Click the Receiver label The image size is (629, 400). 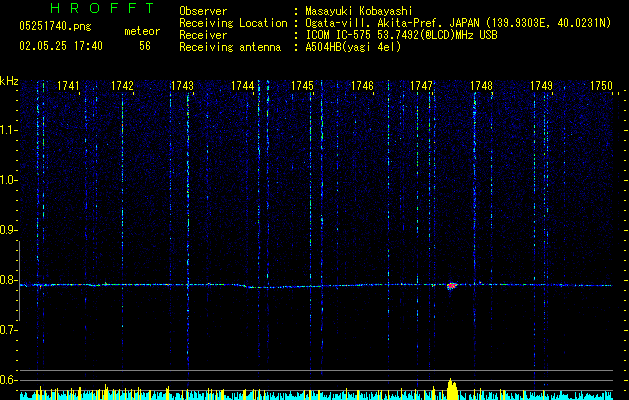click(x=203, y=35)
